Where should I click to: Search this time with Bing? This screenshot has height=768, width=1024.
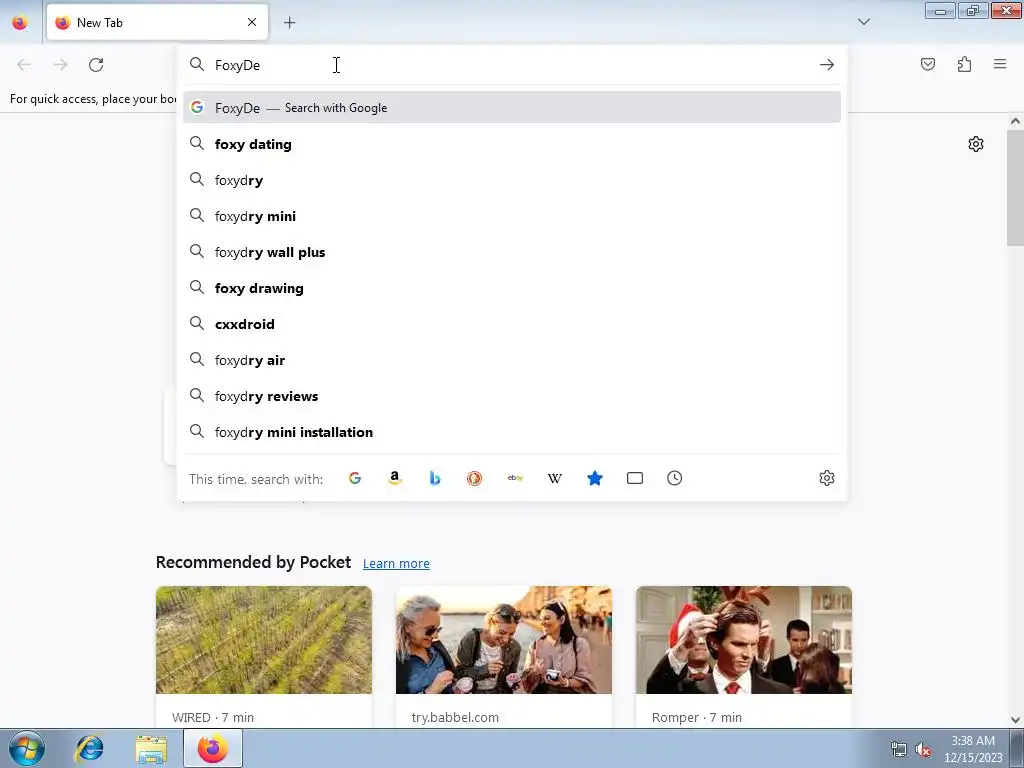pos(435,478)
